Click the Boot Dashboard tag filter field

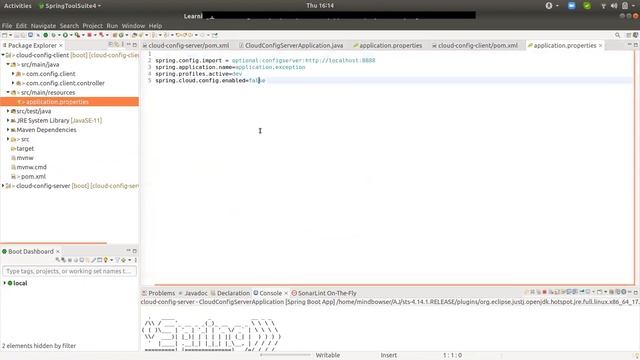69,271
